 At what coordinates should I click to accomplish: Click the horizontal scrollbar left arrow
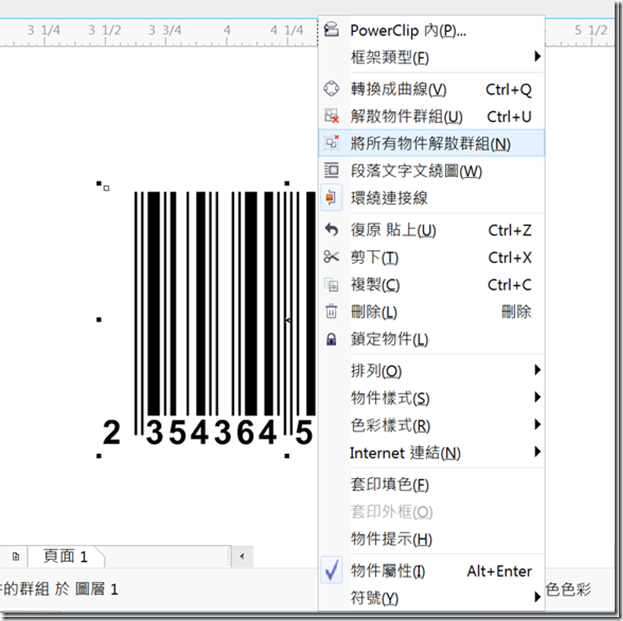point(242,556)
